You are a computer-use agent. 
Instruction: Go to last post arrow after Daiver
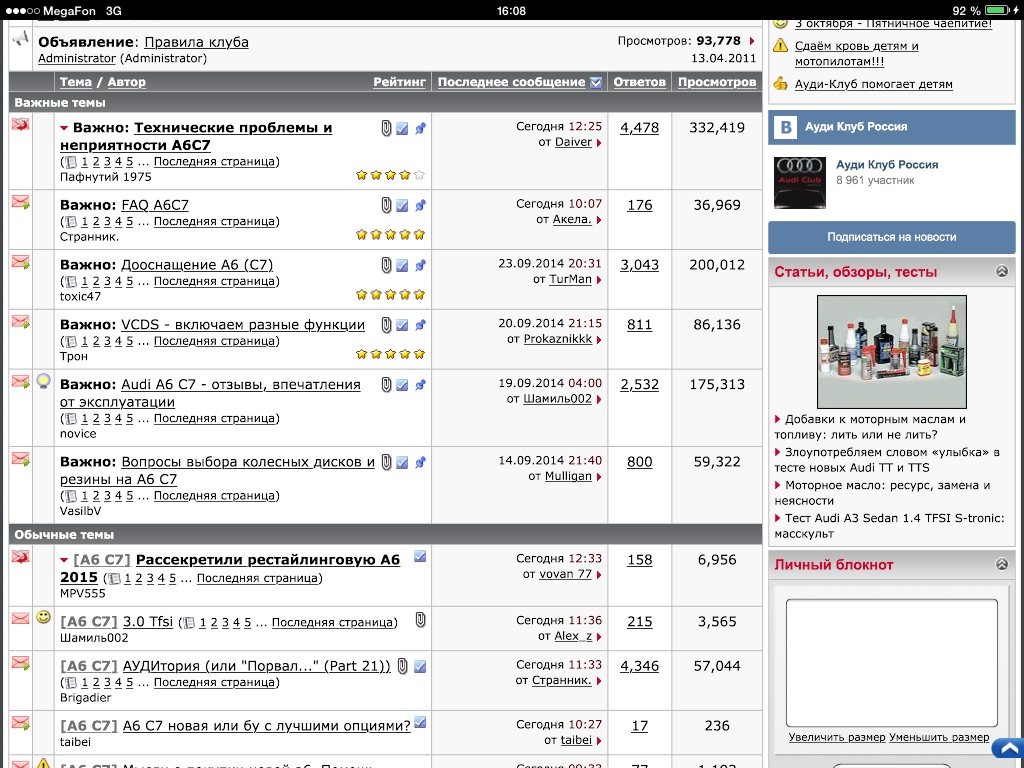pos(599,142)
